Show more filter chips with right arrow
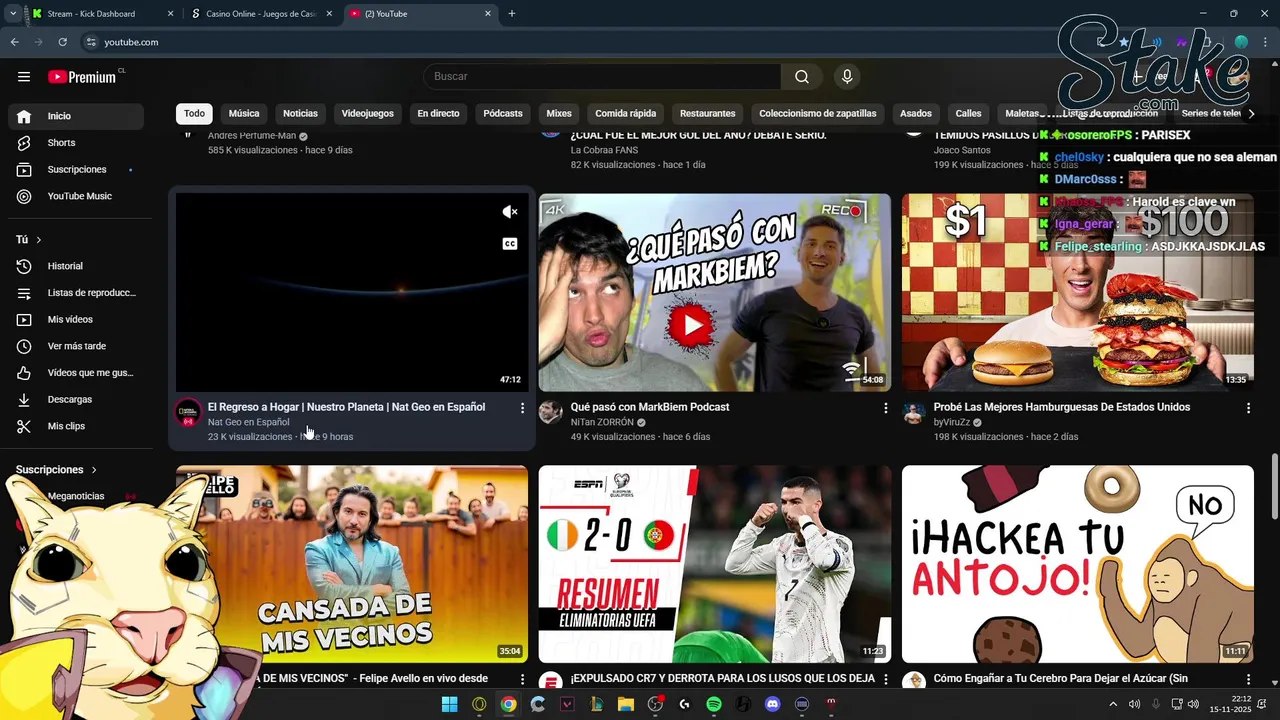 point(1251,114)
